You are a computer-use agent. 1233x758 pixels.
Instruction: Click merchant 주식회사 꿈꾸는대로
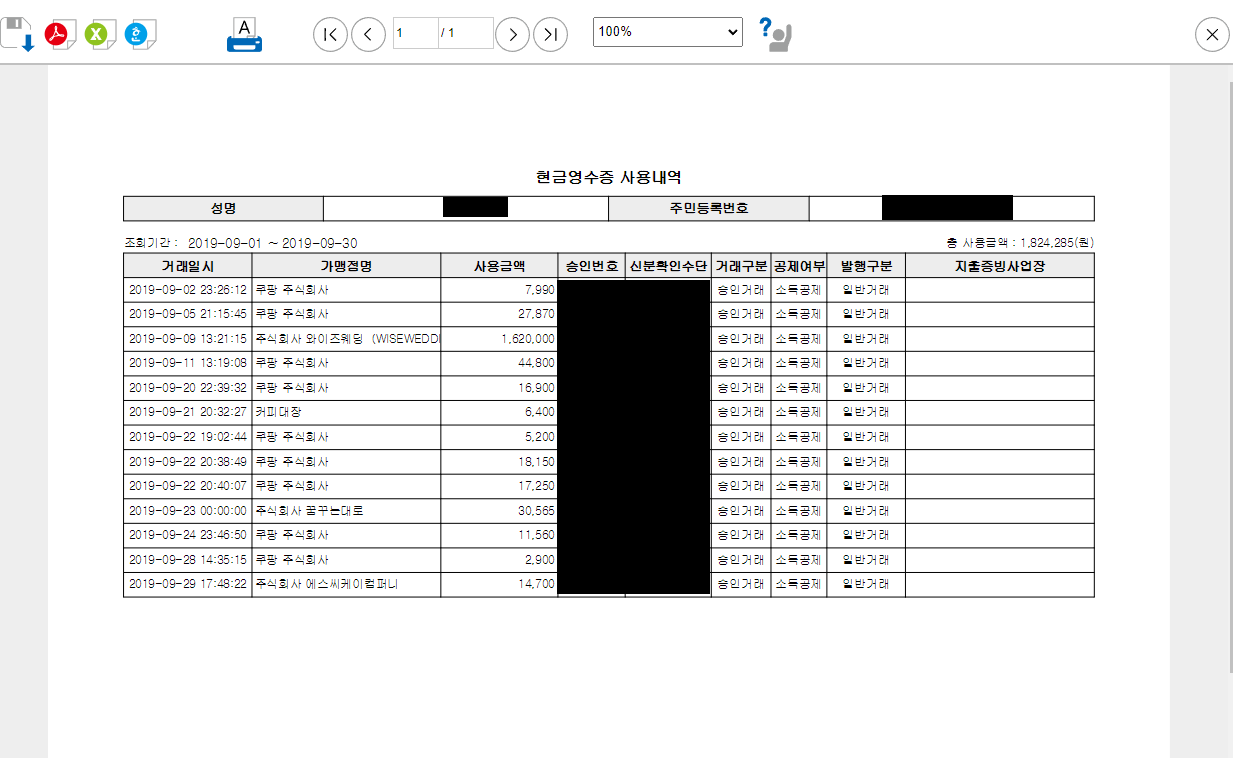click(309, 510)
